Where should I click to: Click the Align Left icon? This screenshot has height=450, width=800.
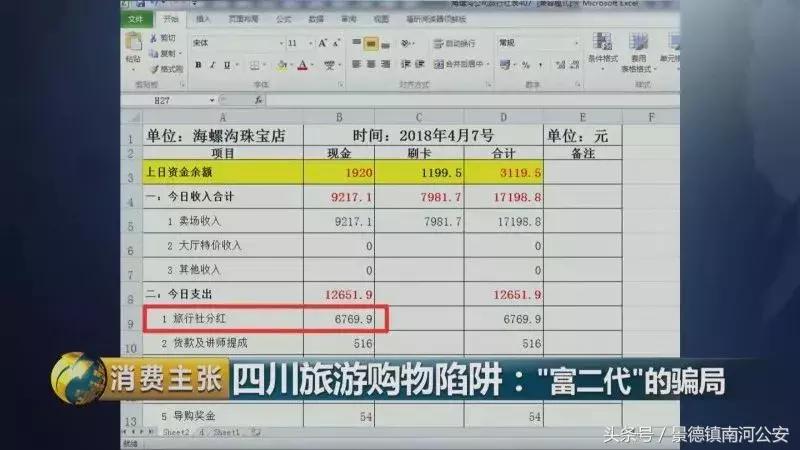click(357, 64)
